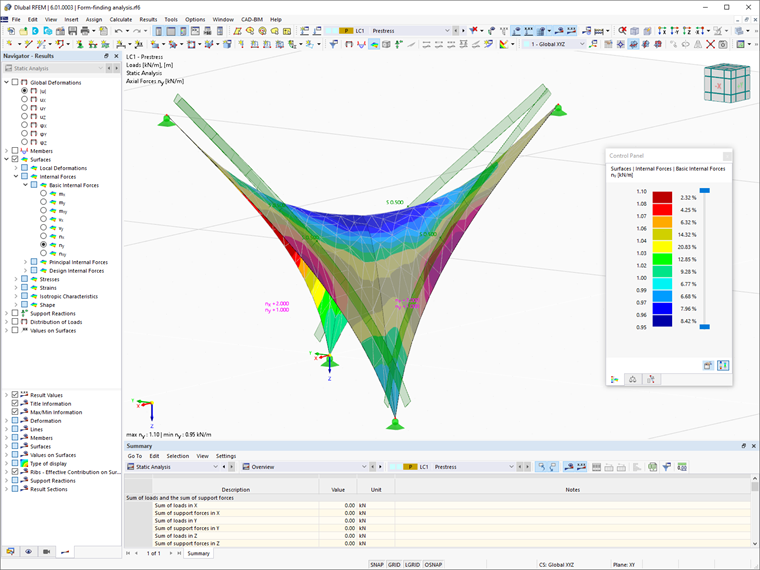Open the Go To menu in Summary panel

[x=134, y=456]
